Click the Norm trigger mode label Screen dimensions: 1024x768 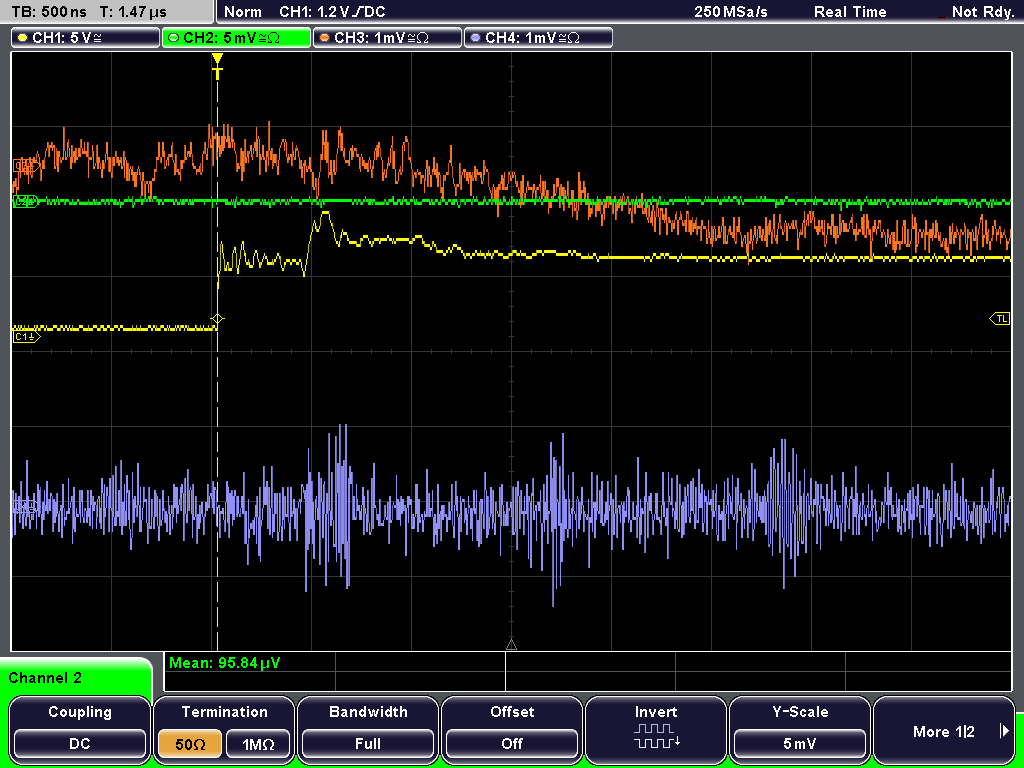tap(243, 12)
